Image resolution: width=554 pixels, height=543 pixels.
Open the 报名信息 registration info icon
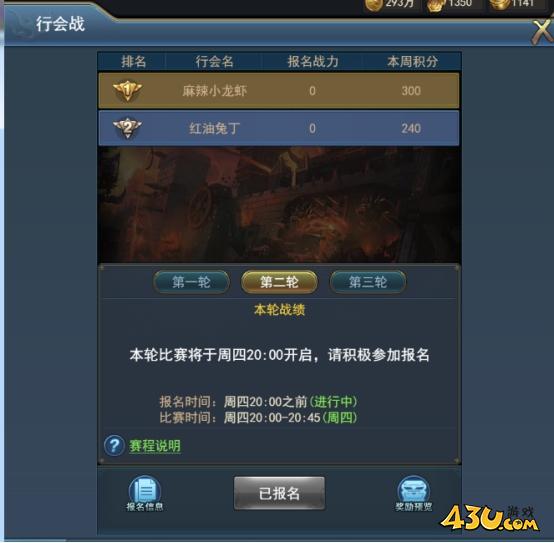point(145,493)
